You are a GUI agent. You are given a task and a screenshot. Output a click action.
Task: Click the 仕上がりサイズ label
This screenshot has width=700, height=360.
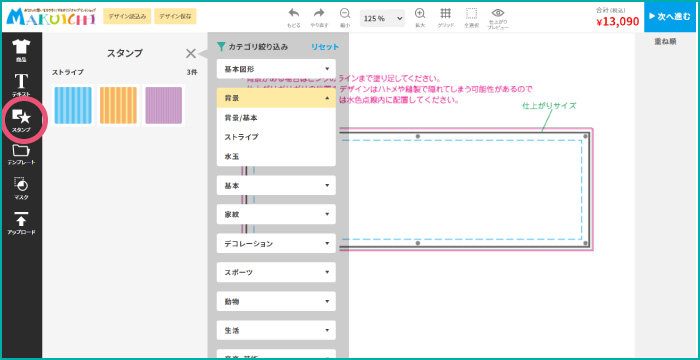click(x=550, y=106)
